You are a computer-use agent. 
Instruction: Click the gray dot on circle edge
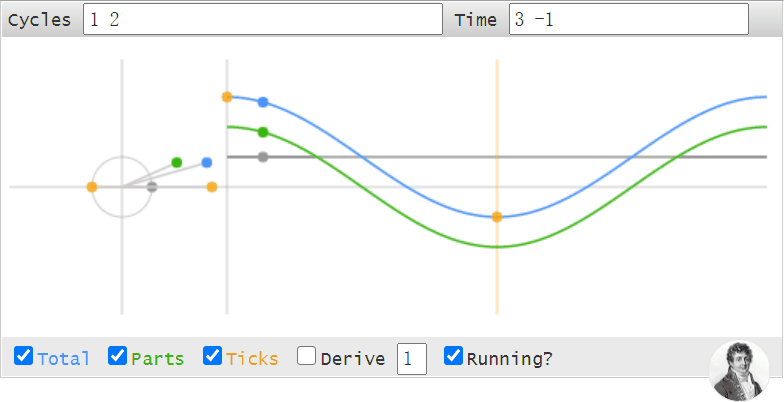(152, 187)
